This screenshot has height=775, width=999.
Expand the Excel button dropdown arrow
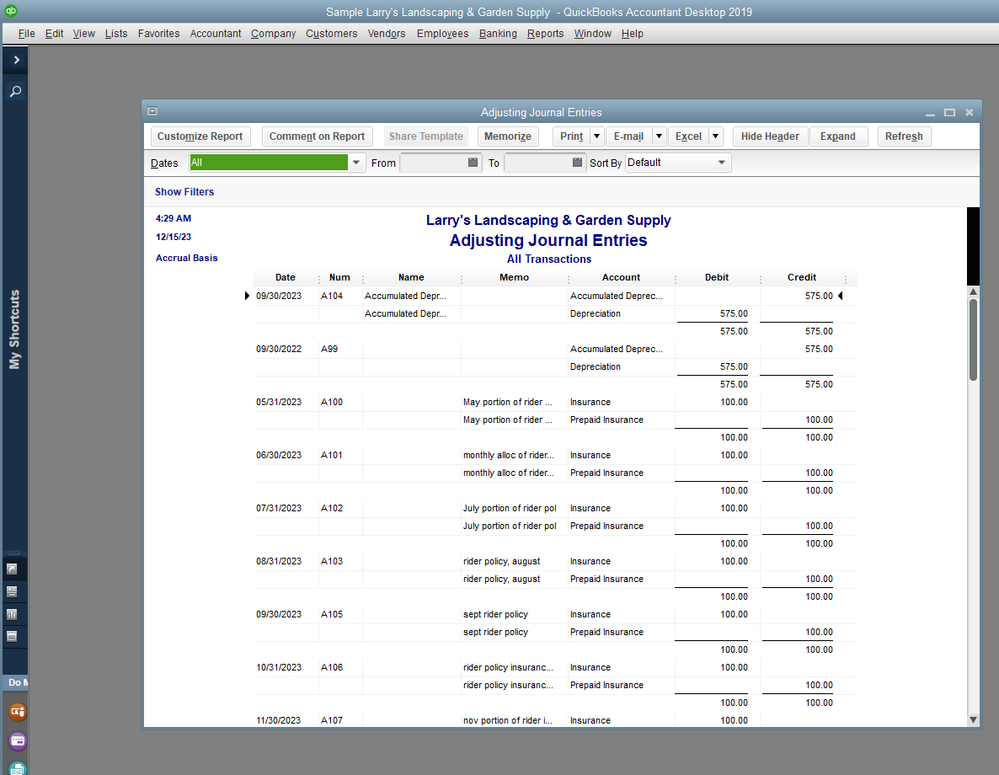[716, 137]
